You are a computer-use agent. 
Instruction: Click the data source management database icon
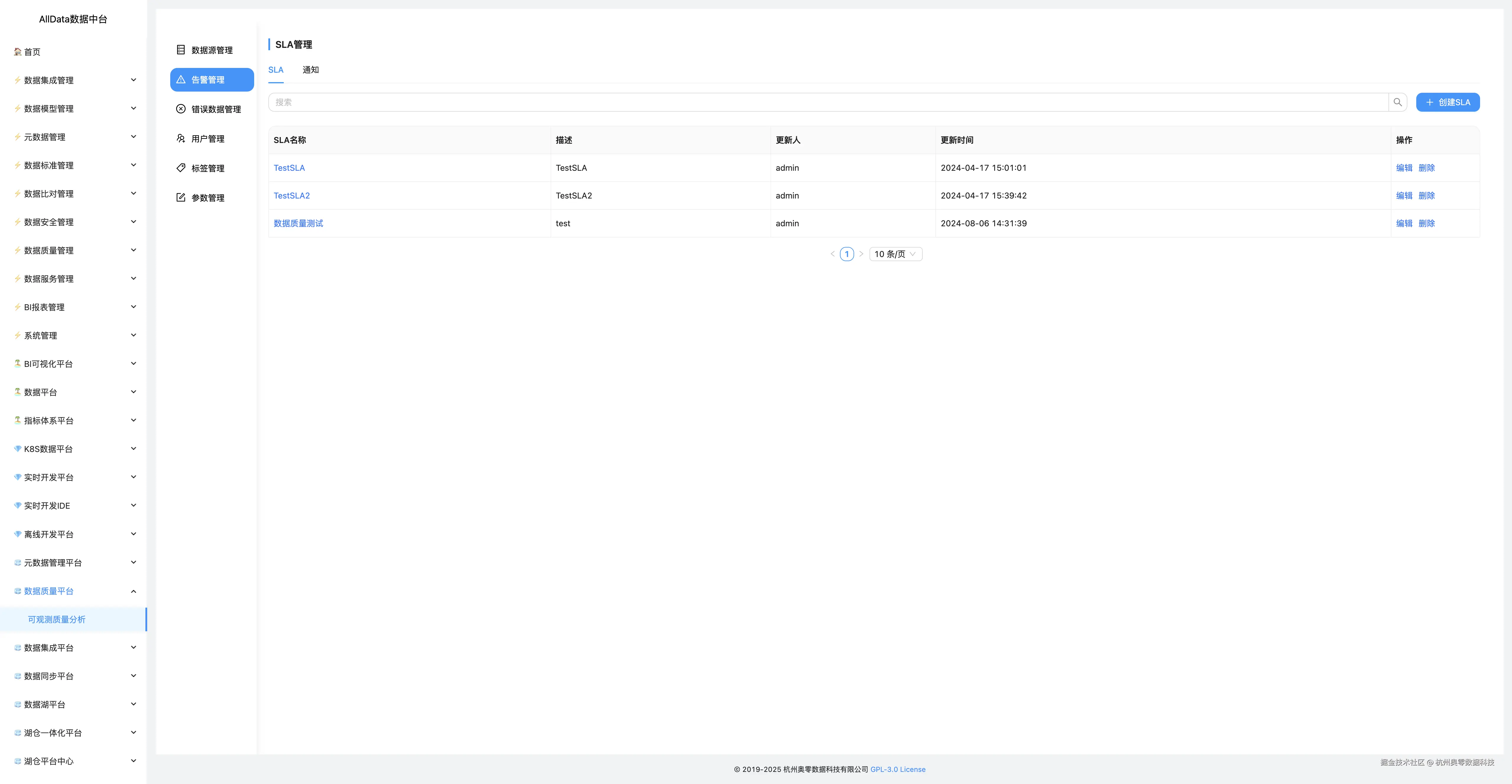(x=181, y=50)
